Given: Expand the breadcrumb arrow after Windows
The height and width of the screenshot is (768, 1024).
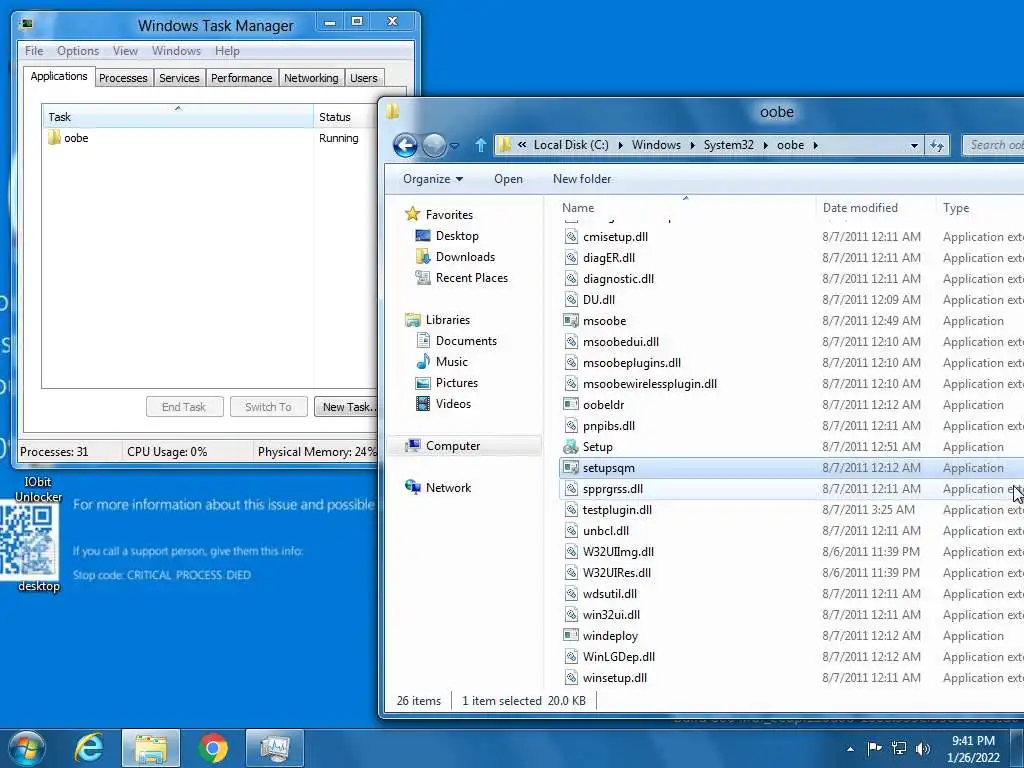Looking at the screenshot, I should coord(692,145).
